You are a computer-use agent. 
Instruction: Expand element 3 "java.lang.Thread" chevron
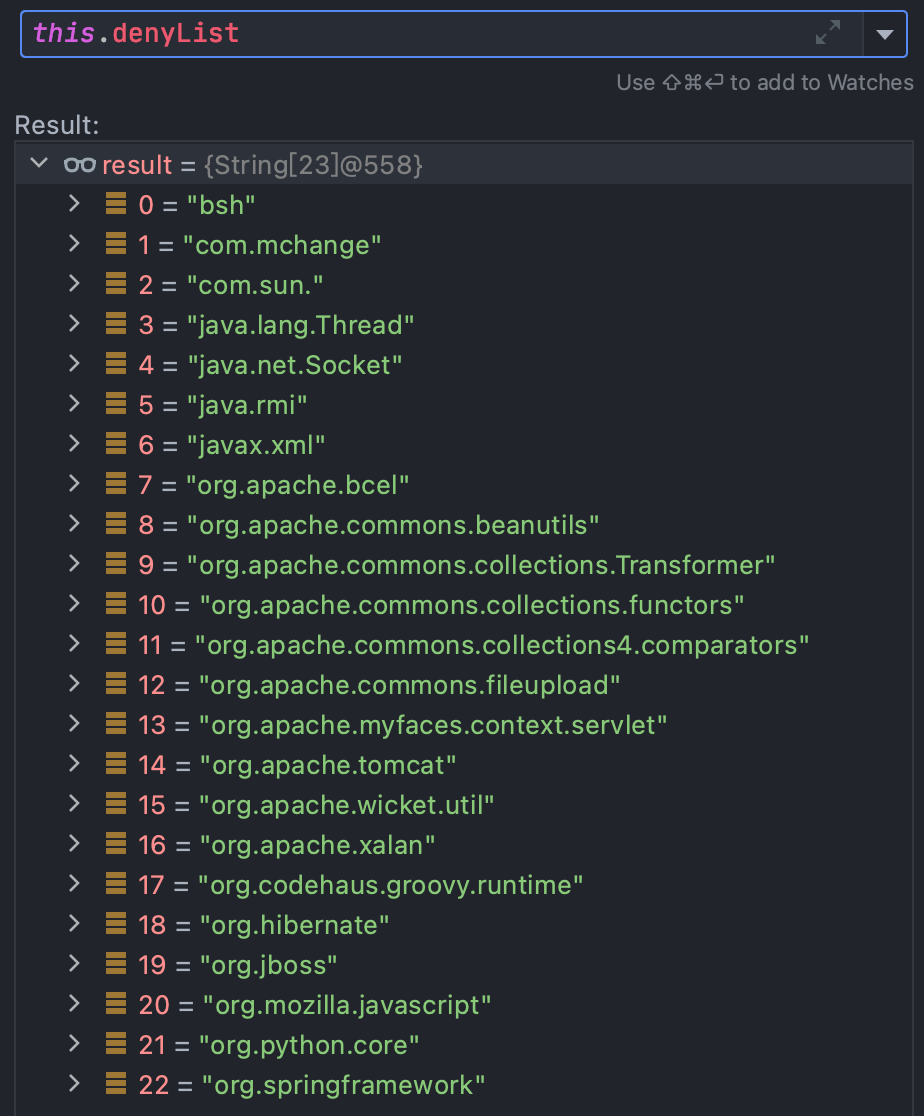73,324
